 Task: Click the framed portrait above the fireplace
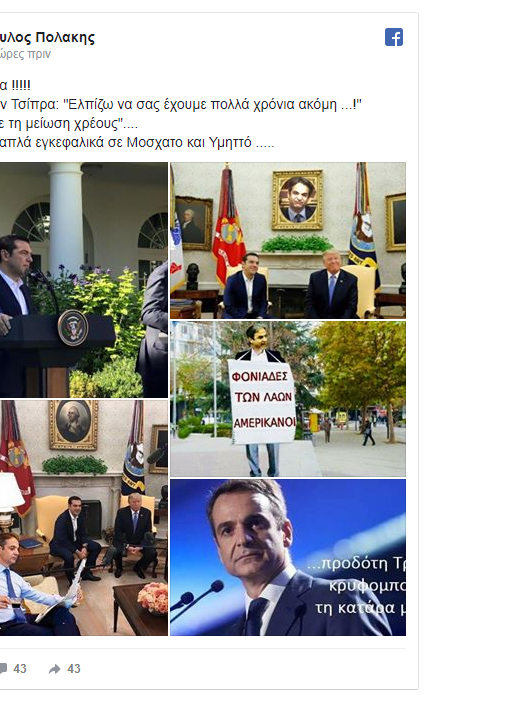[297, 199]
